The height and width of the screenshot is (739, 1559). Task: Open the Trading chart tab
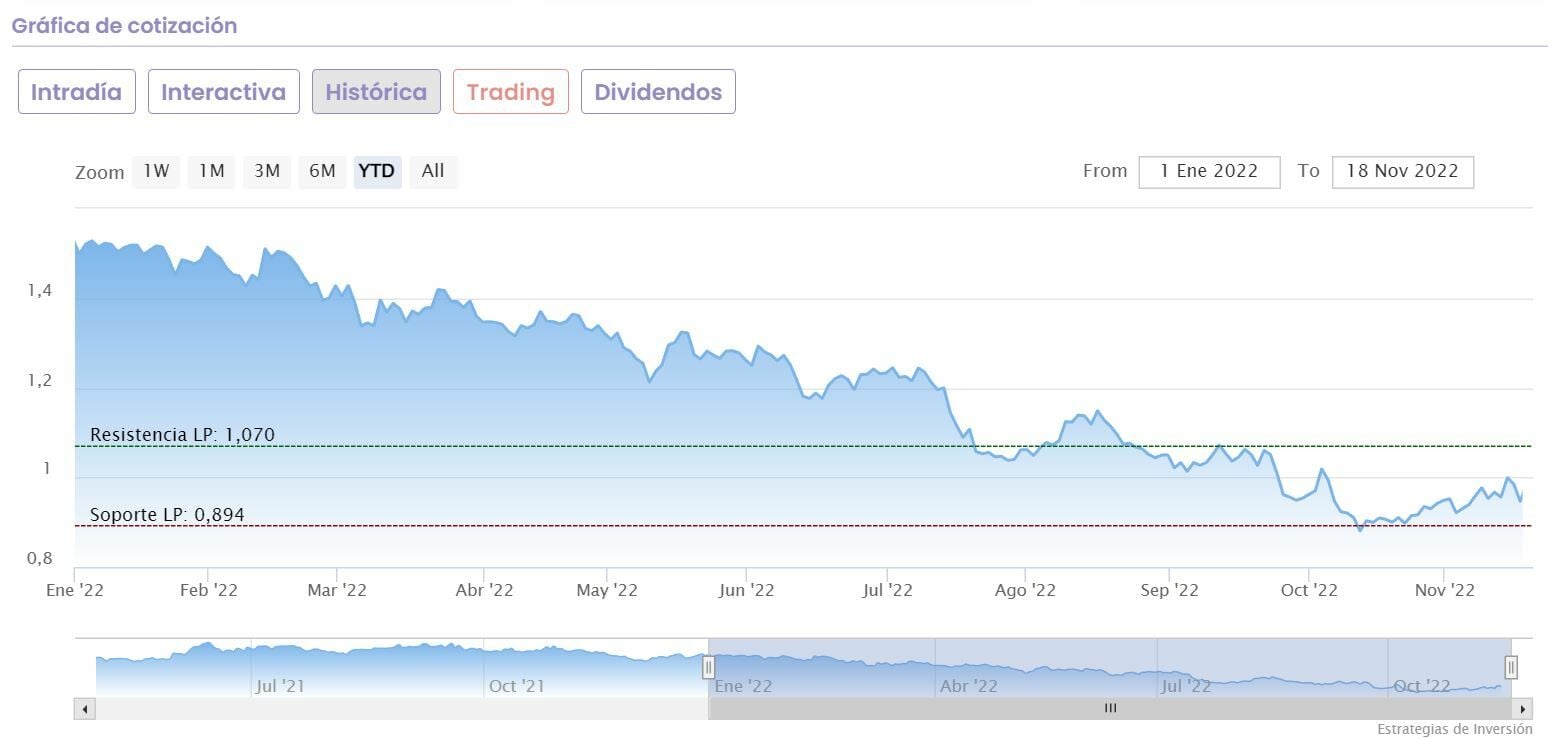[x=510, y=92]
